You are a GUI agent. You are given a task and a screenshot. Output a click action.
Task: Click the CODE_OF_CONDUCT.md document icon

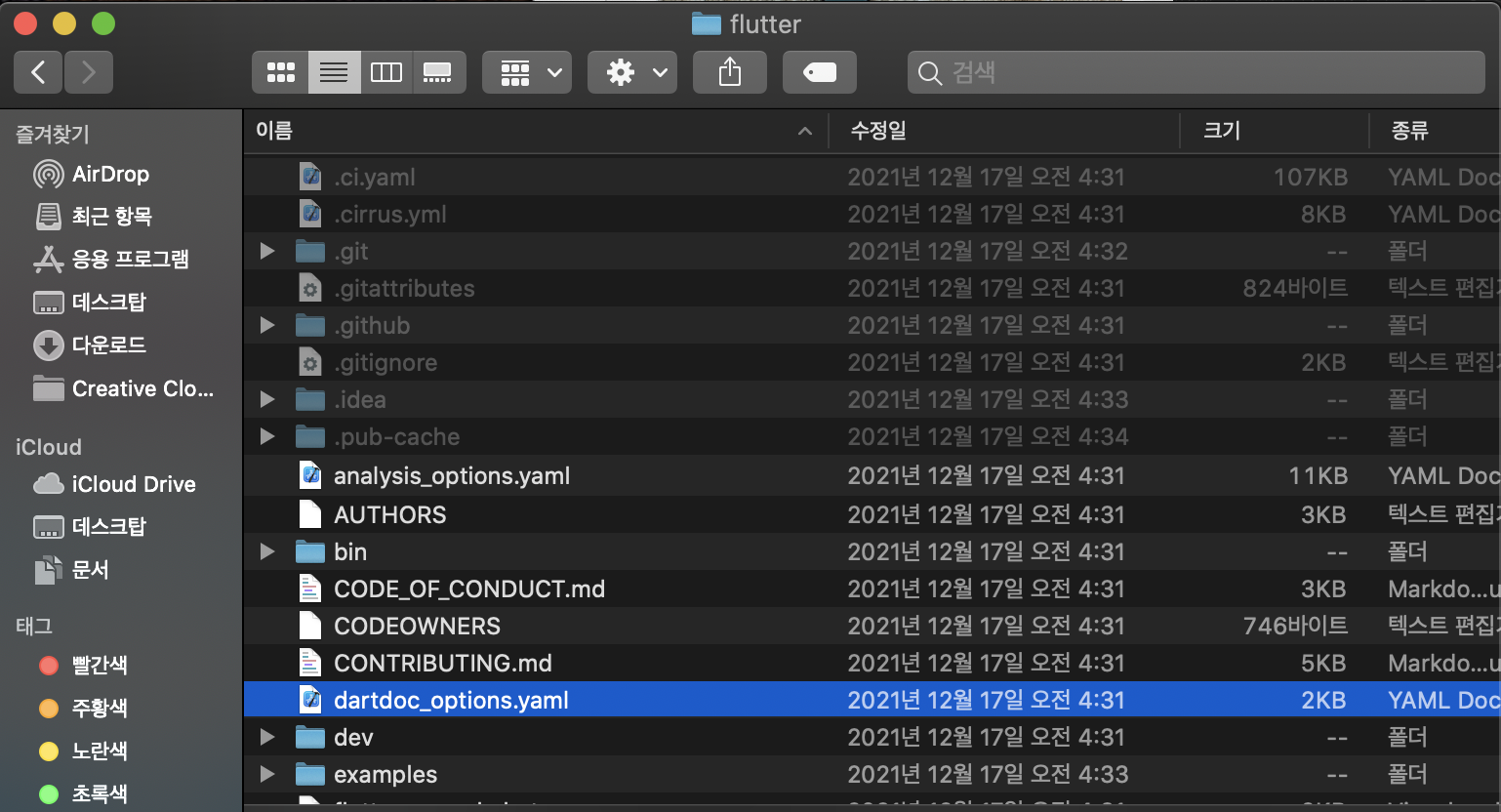pyautogui.click(x=310, y=589)
